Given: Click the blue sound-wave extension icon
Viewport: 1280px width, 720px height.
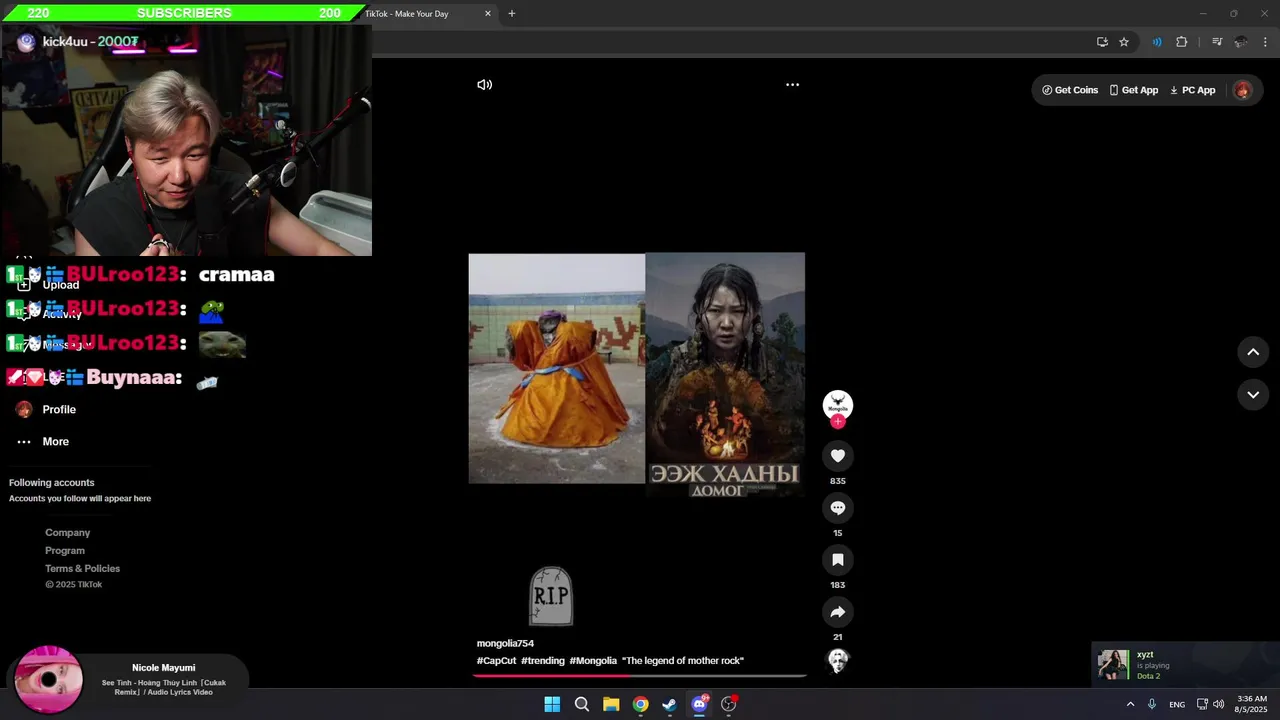Looking at the screenshot, I should tap(1157, 42).
